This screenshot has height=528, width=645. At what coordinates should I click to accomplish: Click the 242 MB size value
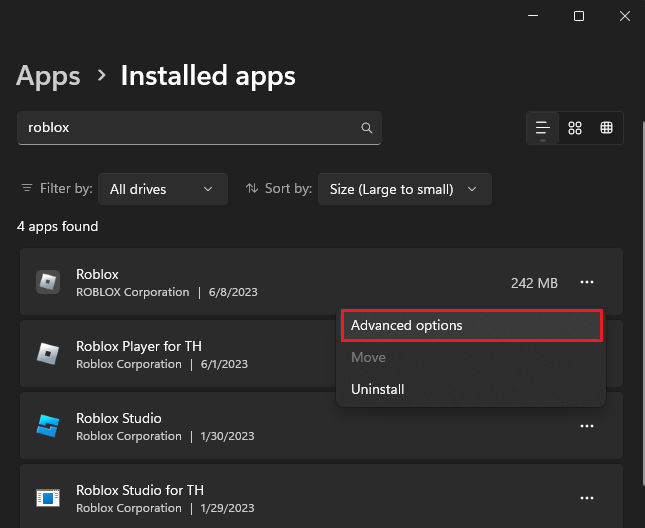[534, 283]
